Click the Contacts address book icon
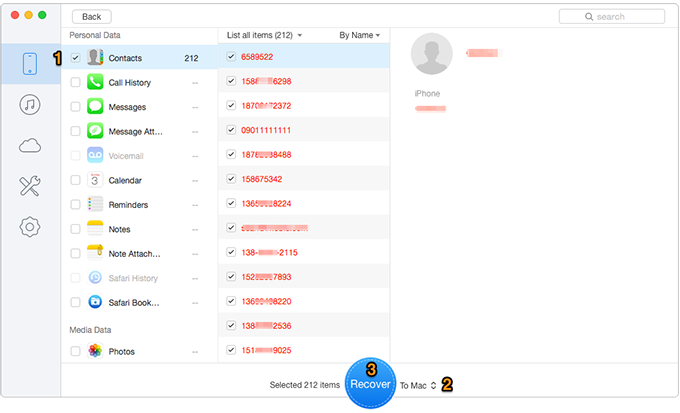Image resolution: width=680 pixels, height=413 pixels. tap(95, 57)
